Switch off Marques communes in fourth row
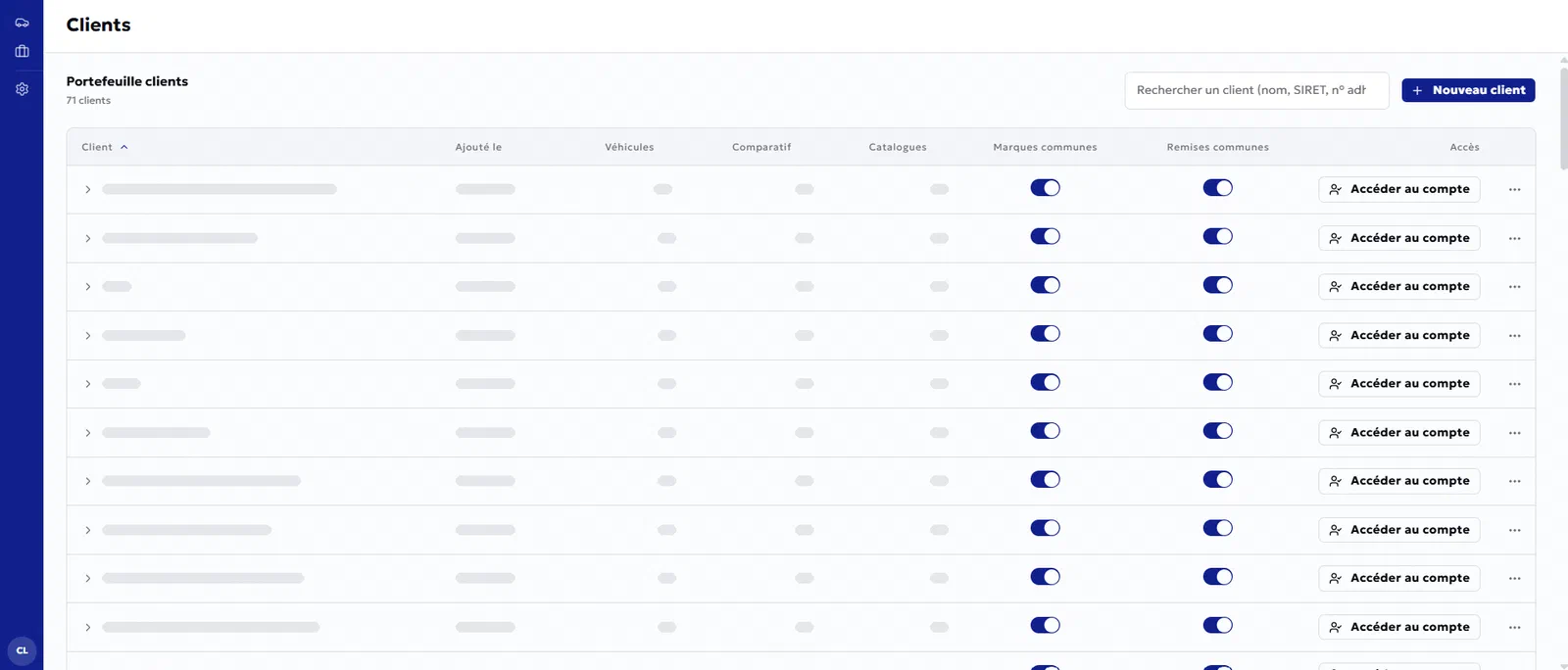1568x670 pixels. pos(1045,334)
